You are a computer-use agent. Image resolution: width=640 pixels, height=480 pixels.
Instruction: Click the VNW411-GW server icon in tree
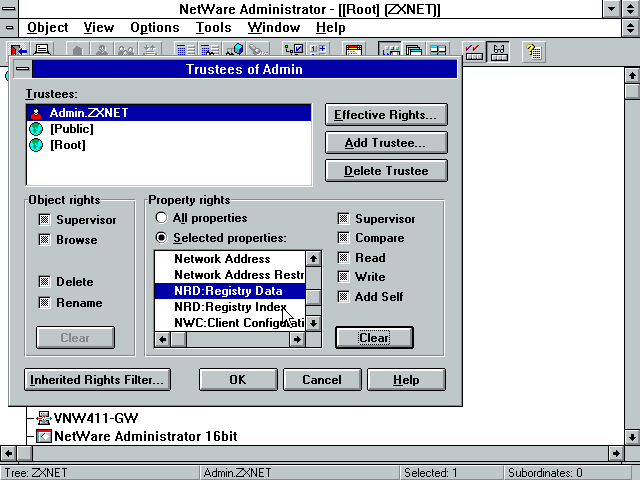point(43,418)
